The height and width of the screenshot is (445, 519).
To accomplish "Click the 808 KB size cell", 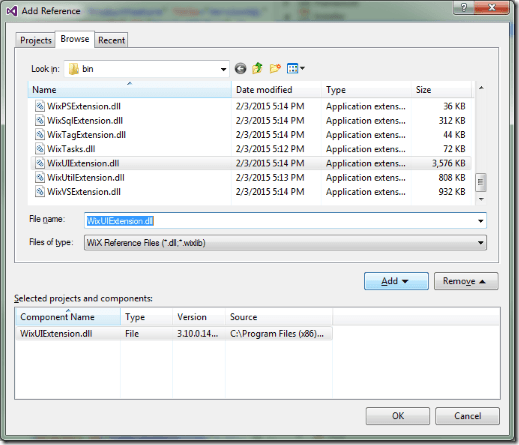I will (452, 177).
